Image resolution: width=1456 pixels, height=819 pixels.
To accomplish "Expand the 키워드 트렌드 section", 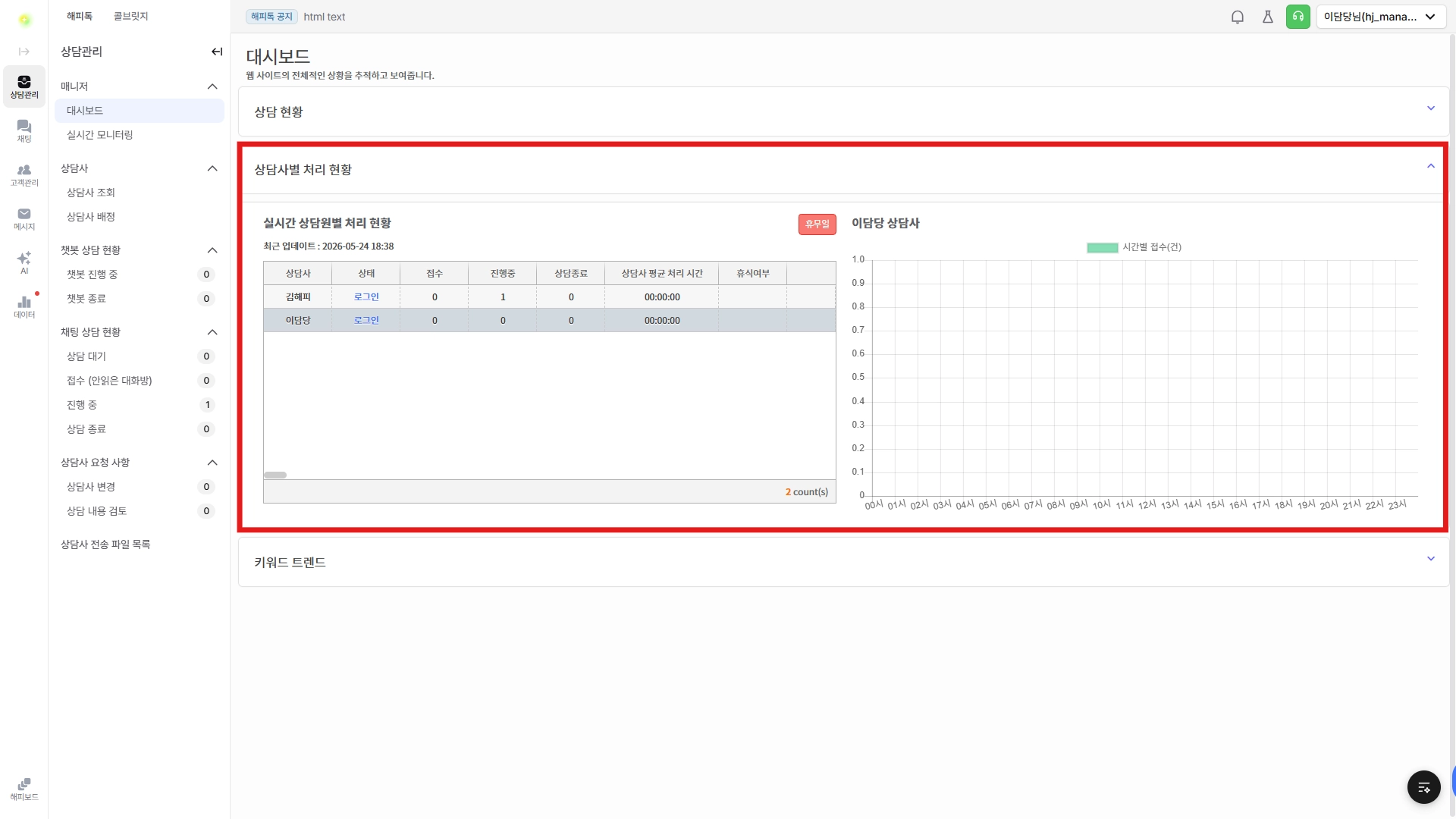I will point(1431,559).
